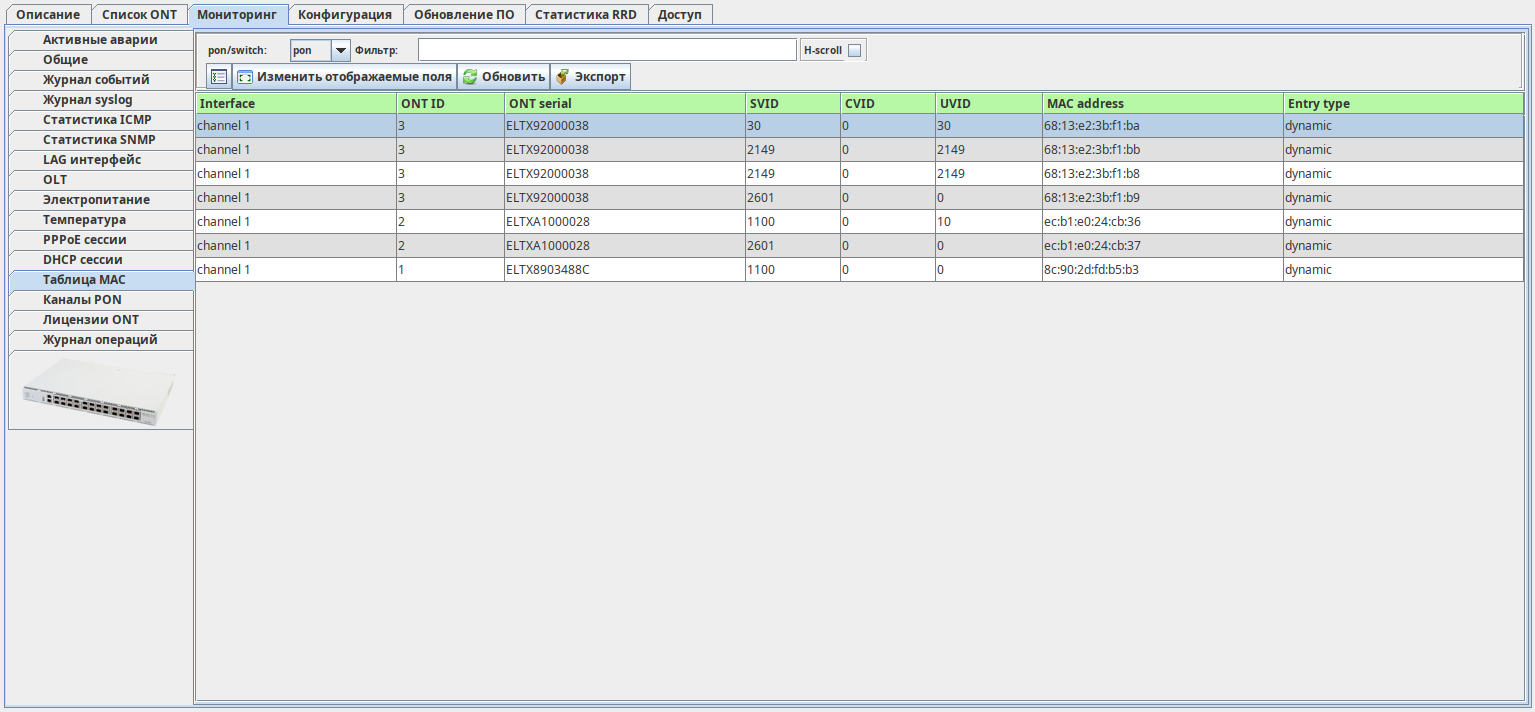The width and height of the screenshot is (1535, 712).
Task: Sort by the ONT serial column header
Action: 624,103
